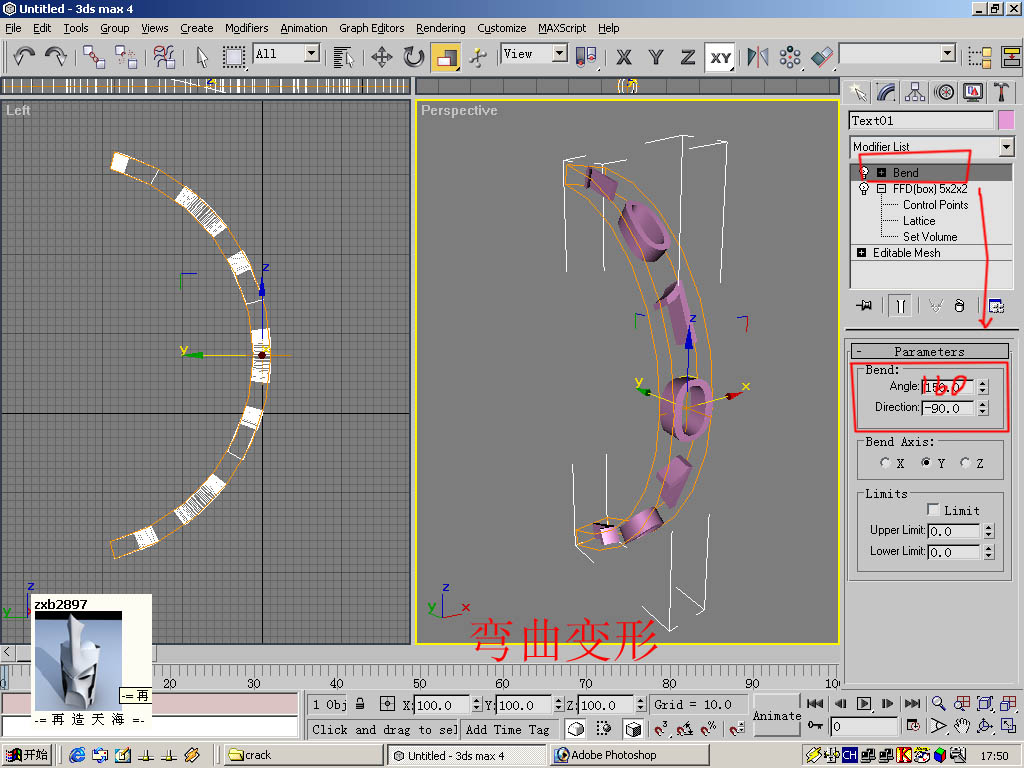The image size is (1024, 768).
Task: Toggle the Angle Snap magnet
Action: (684, 728)
